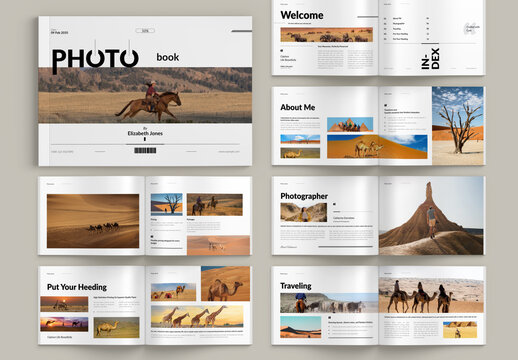Select the panoramic desert photo under Welcome

pyautogui.click(x=327, y=35)
